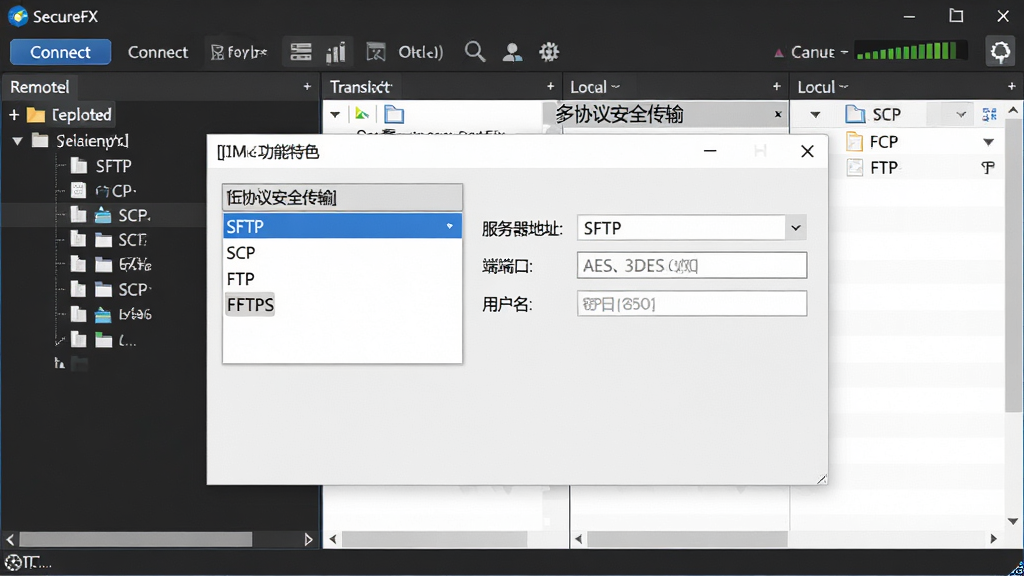The width and height of the screenshot is (1024, 576).
Task: Click left arrow of Remotel horizontal scrollbar
Action: pyautogui.click(x=10, y=539)
